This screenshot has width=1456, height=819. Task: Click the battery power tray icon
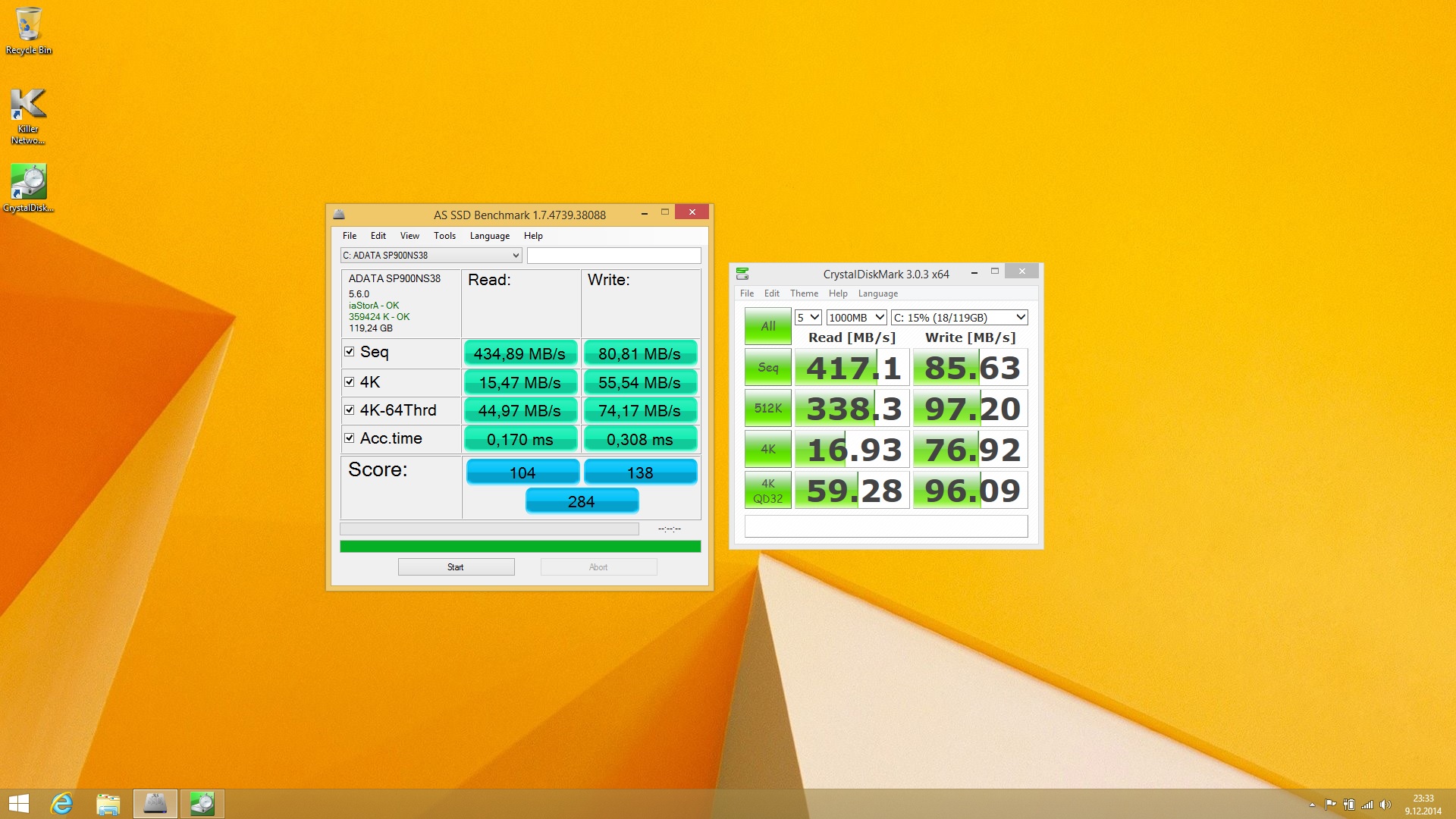(1348, 805)
